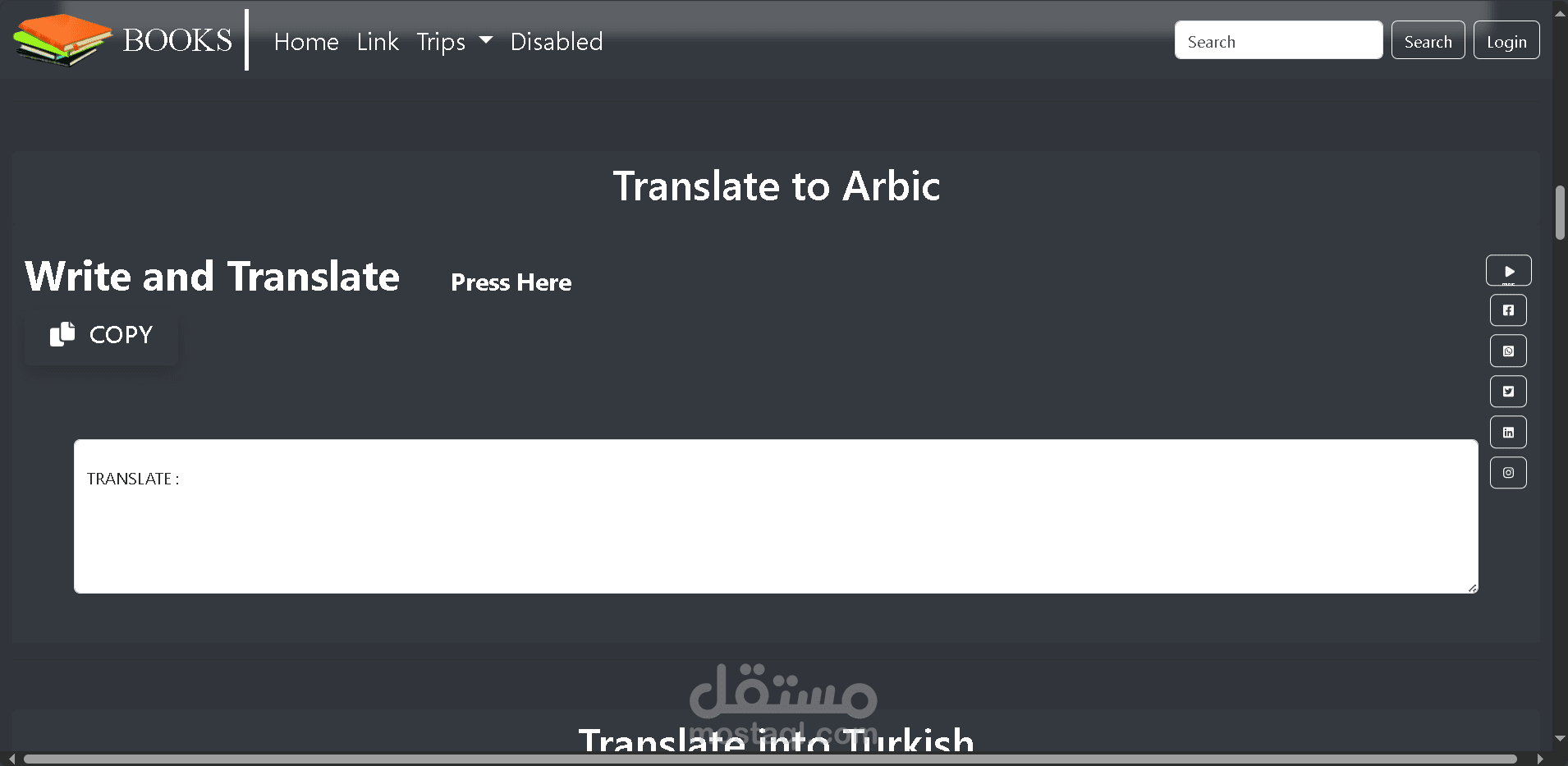Open the WhatsApp share icon
Image resolution: width=1568 pixels, height=766 pixels.
tap(1508, 351)
